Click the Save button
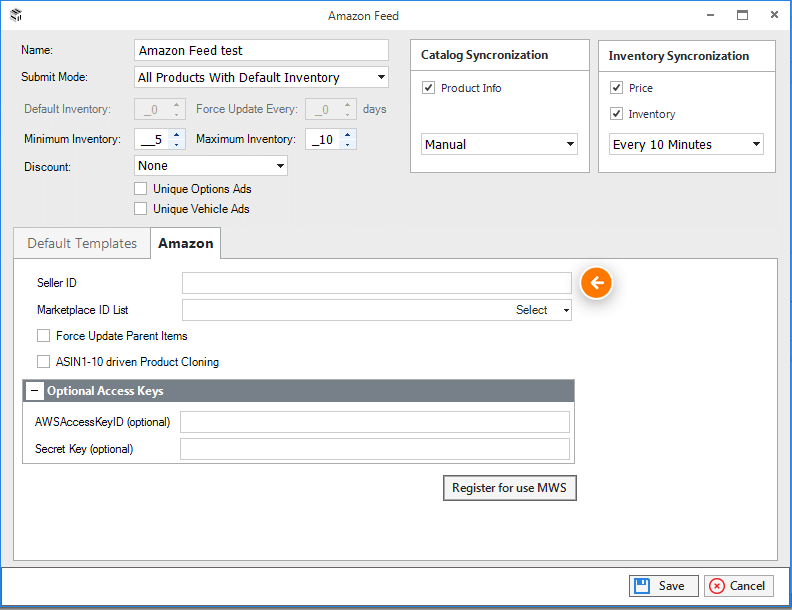This screenshot has height=610, width=792. 663,586
